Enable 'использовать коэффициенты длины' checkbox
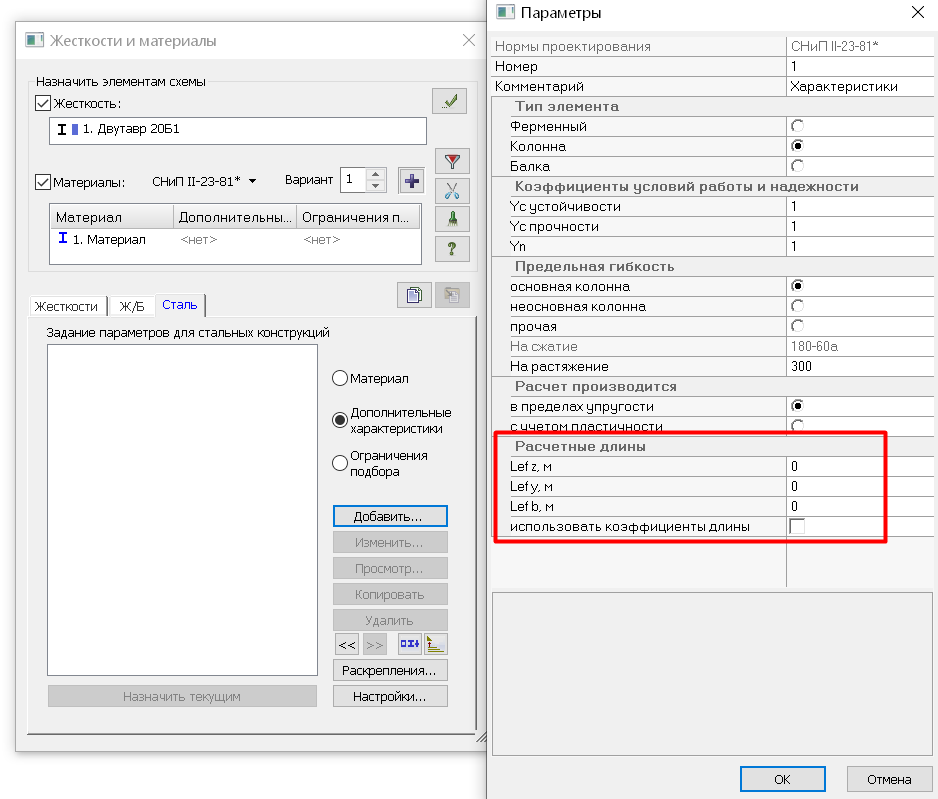This screenshot has width=938, height=799. (797, 526)
